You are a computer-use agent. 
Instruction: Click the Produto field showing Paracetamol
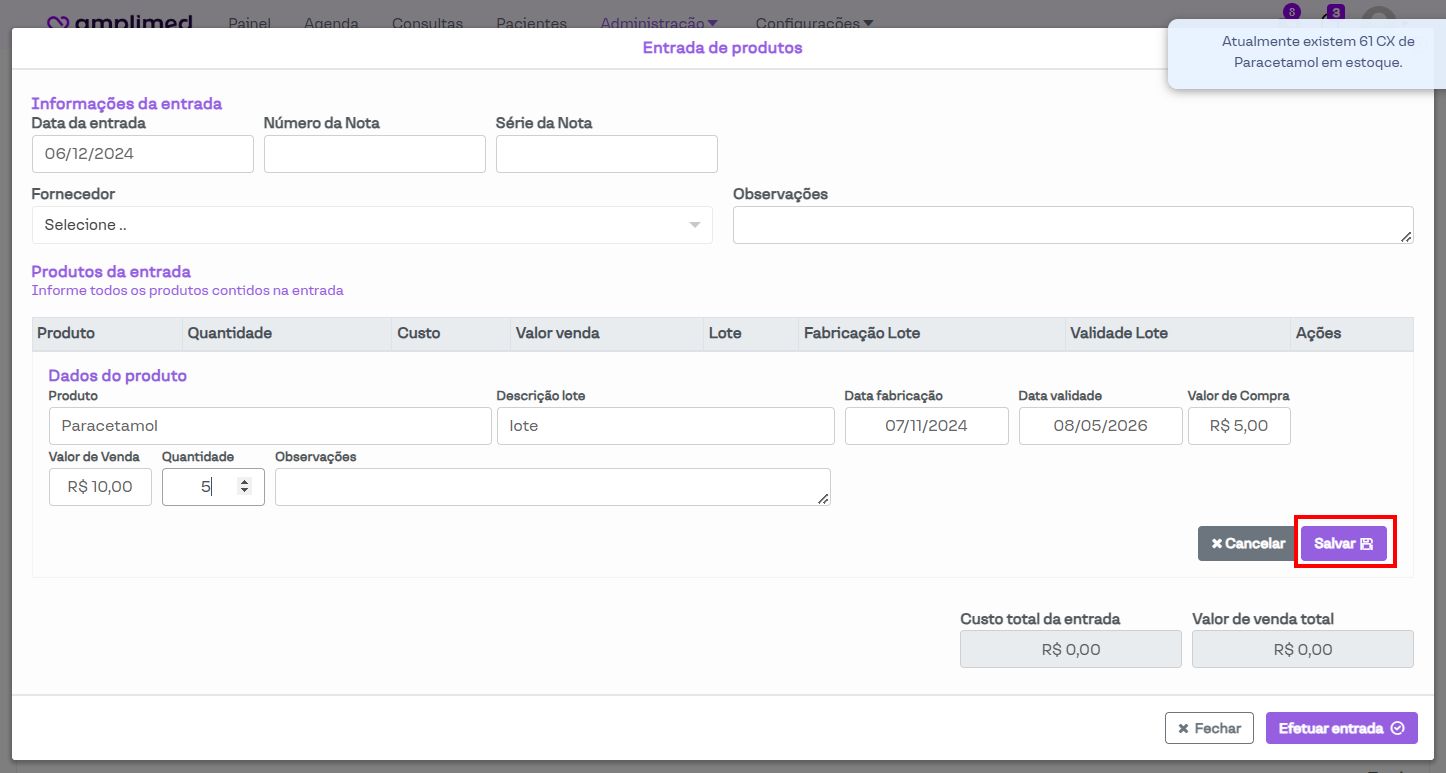(x=269, y=426)
